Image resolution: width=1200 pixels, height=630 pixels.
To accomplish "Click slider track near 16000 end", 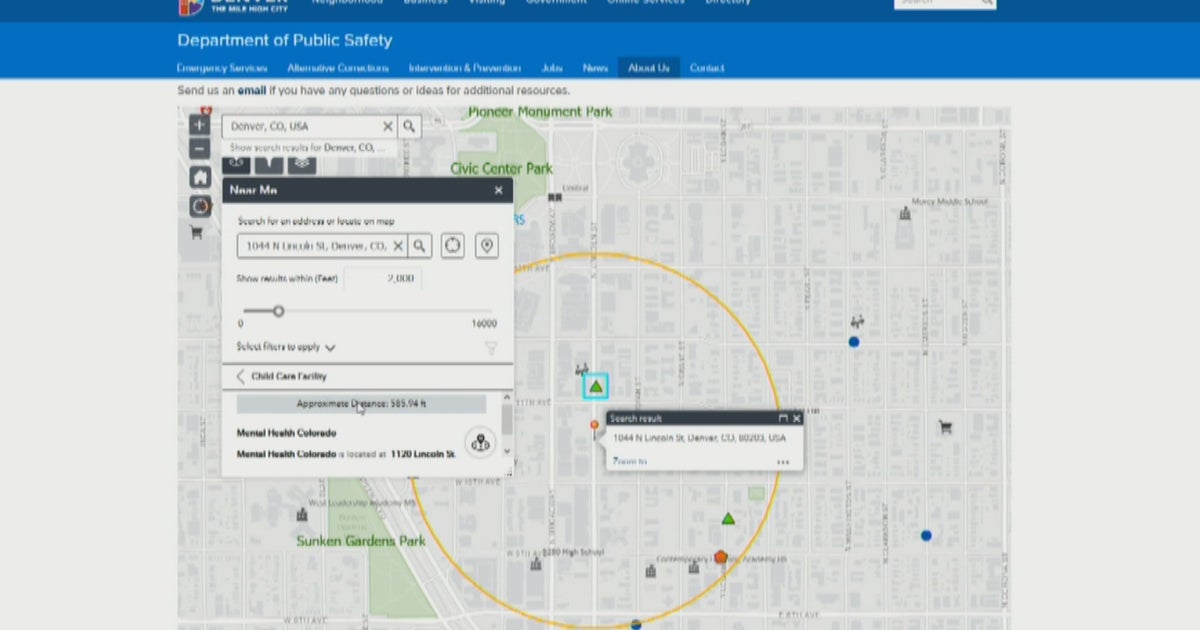I will point(485,311).
